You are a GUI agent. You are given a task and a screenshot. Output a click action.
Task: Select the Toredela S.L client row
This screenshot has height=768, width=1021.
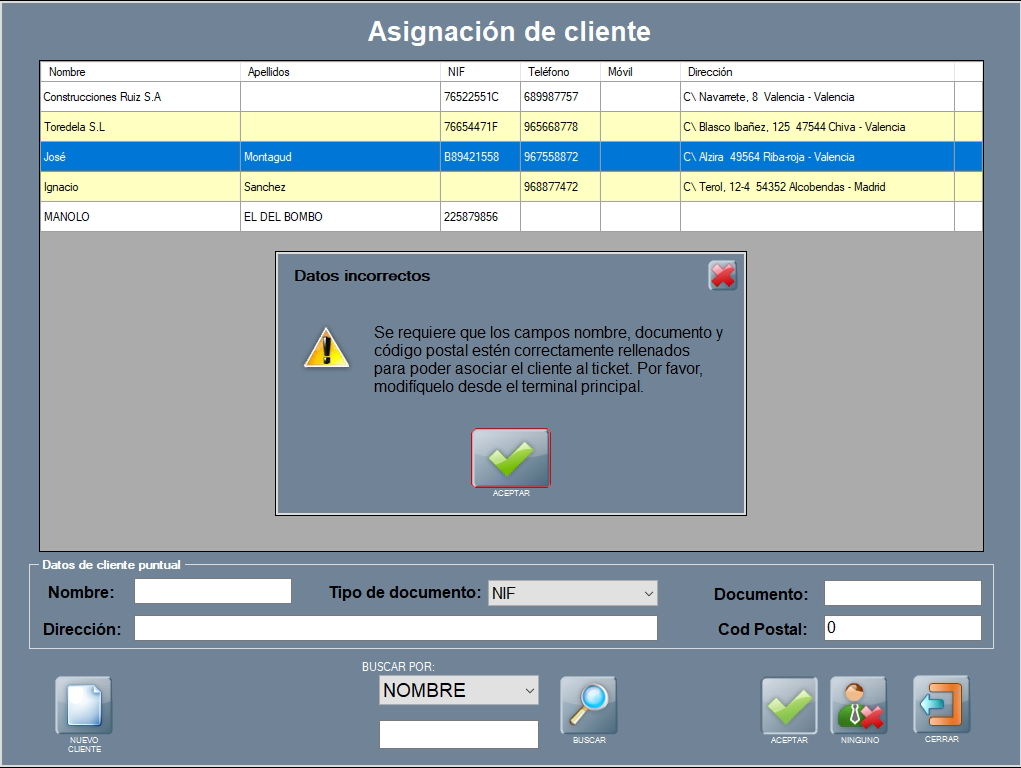click(140, 127)
